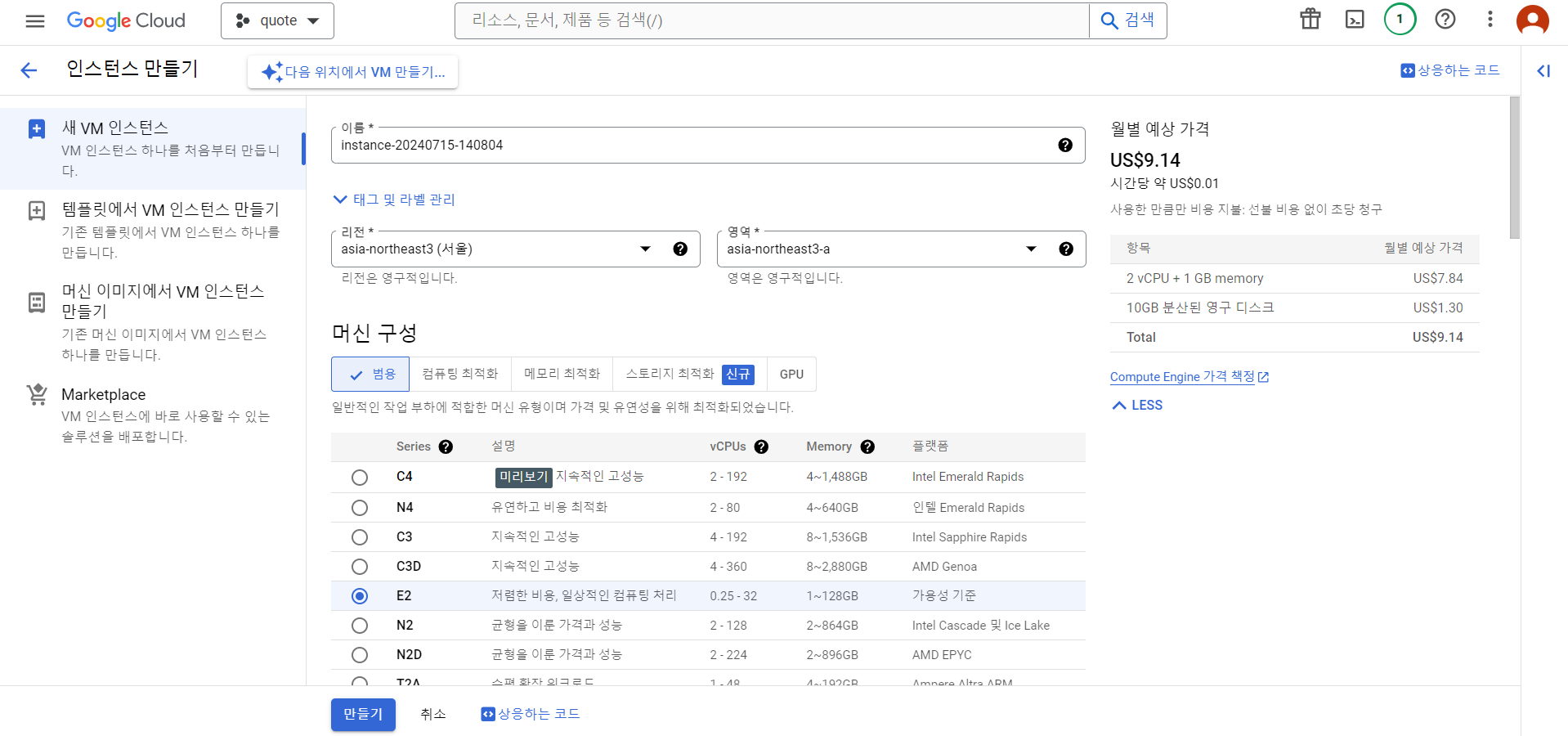Click 다음 위치에서 VM 만들기 button
The height and width of the screenshot is (736, 1568).
353,72
